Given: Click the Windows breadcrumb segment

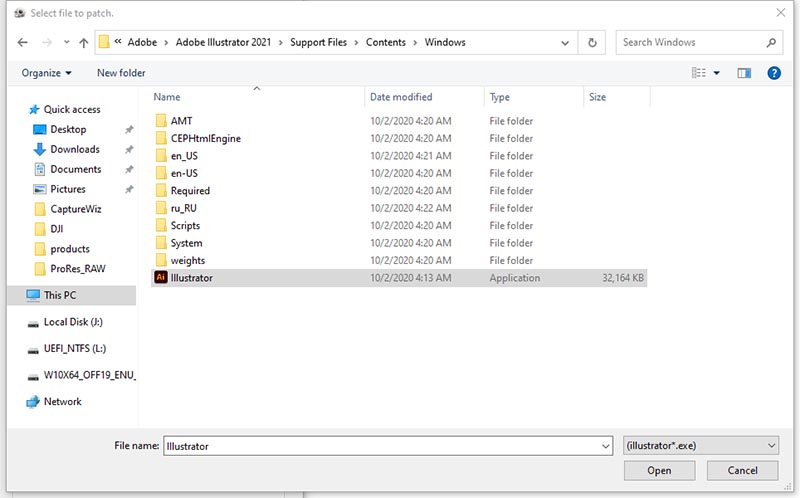Looking at the screenshot, I should [x=445, y=42].
